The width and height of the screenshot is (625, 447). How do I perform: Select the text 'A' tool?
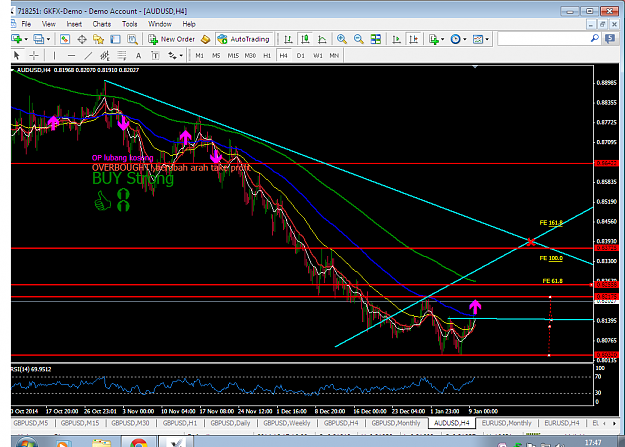(138, 55)
